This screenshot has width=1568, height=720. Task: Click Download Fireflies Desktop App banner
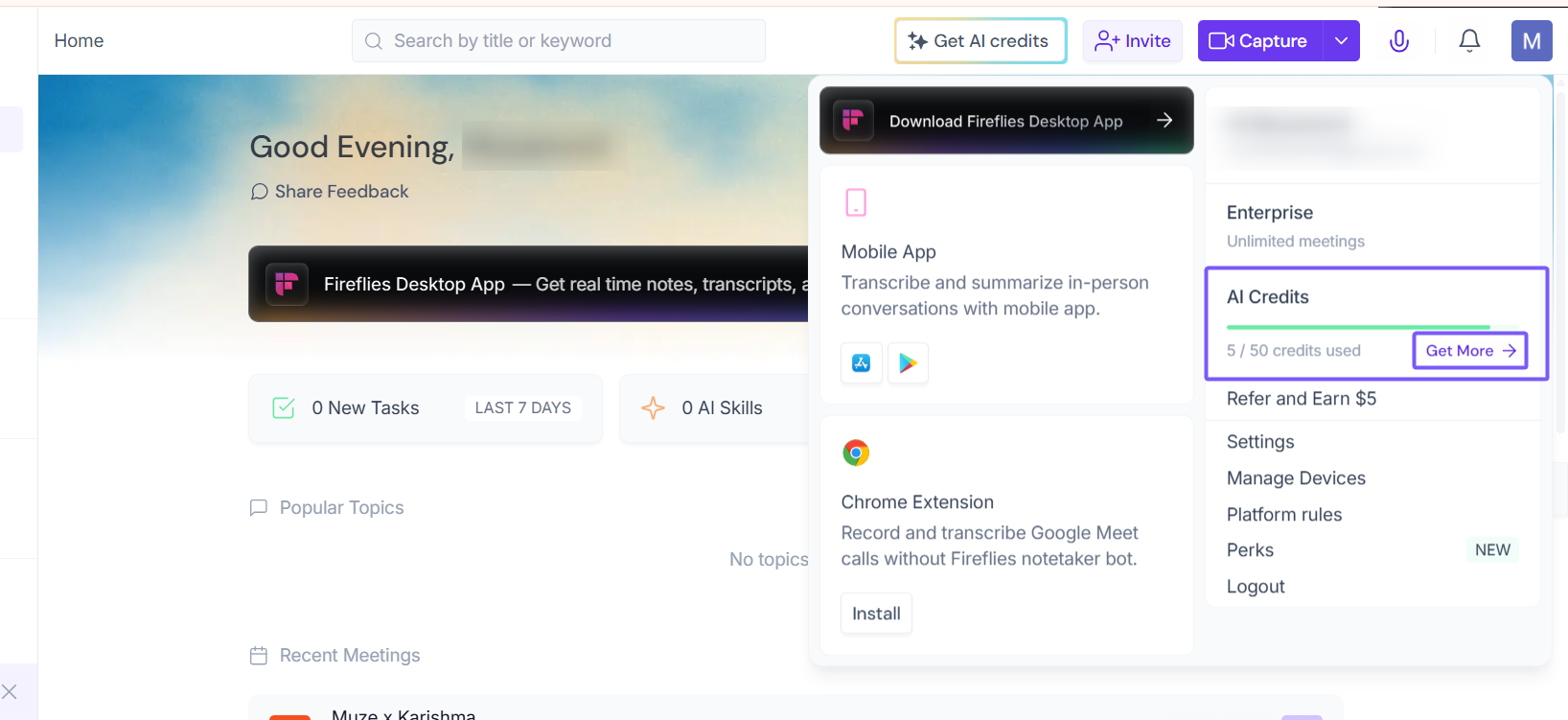1006,121
